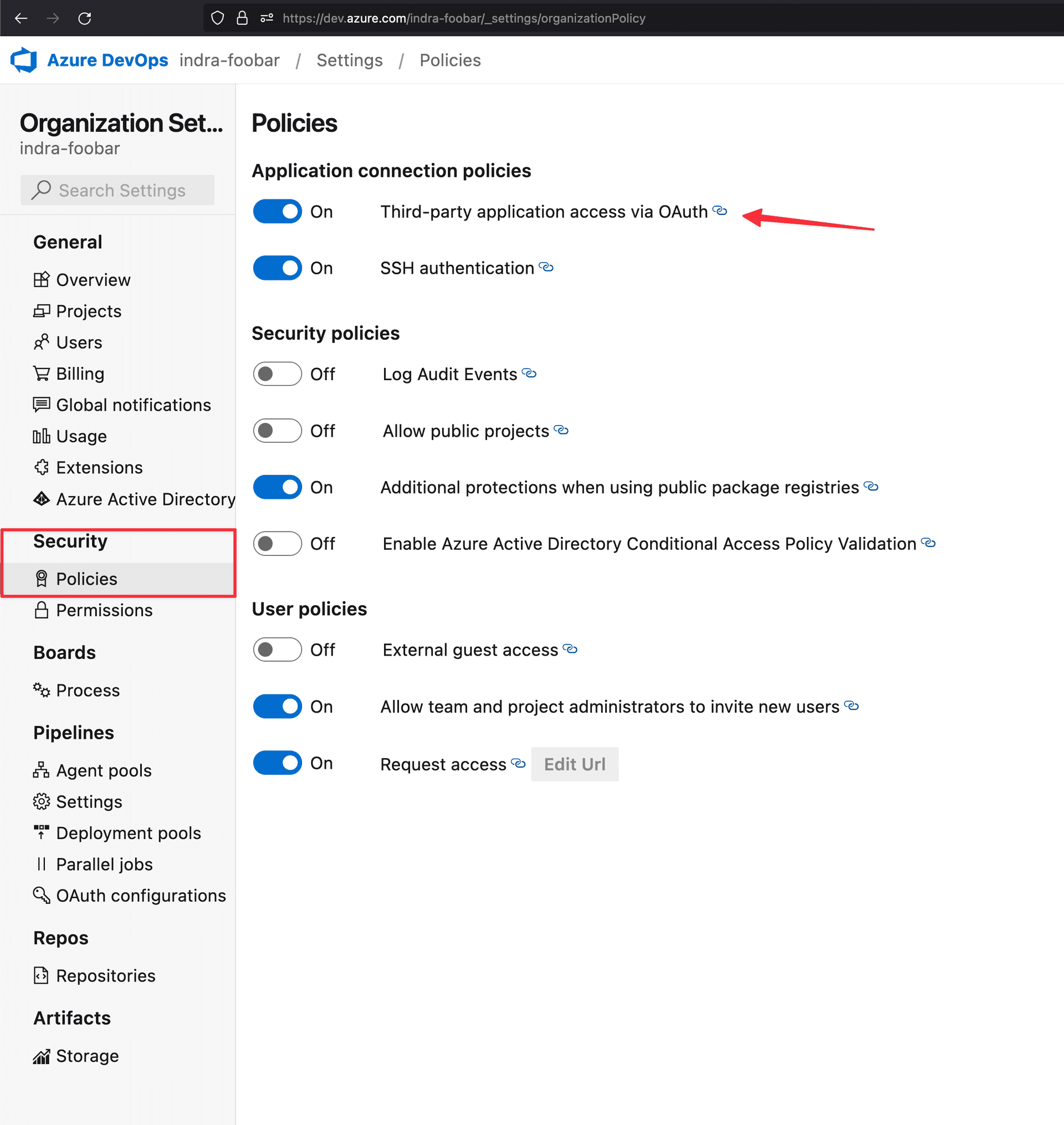Image resolution: width=1064 pixels, height=1125 pixels.
Task: Click the Azure DevOps text link
Action: (x=108, y=60)
